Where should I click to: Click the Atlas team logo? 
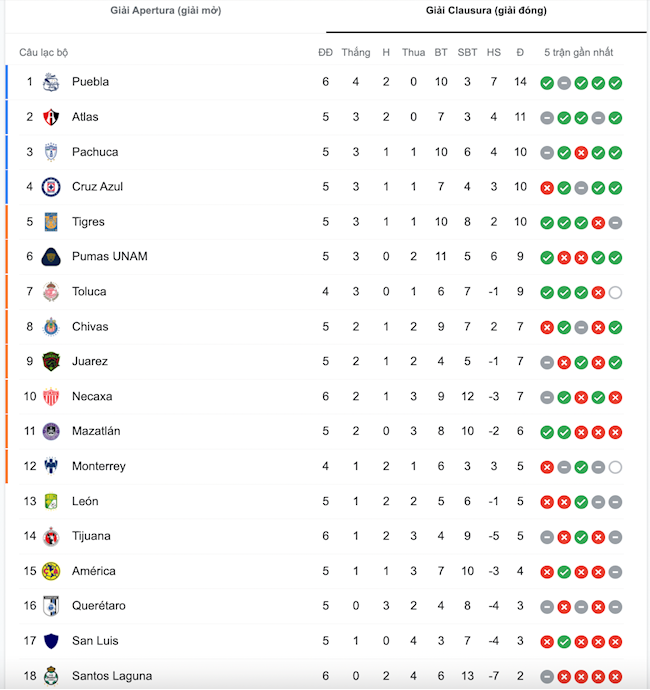[51, 117]
